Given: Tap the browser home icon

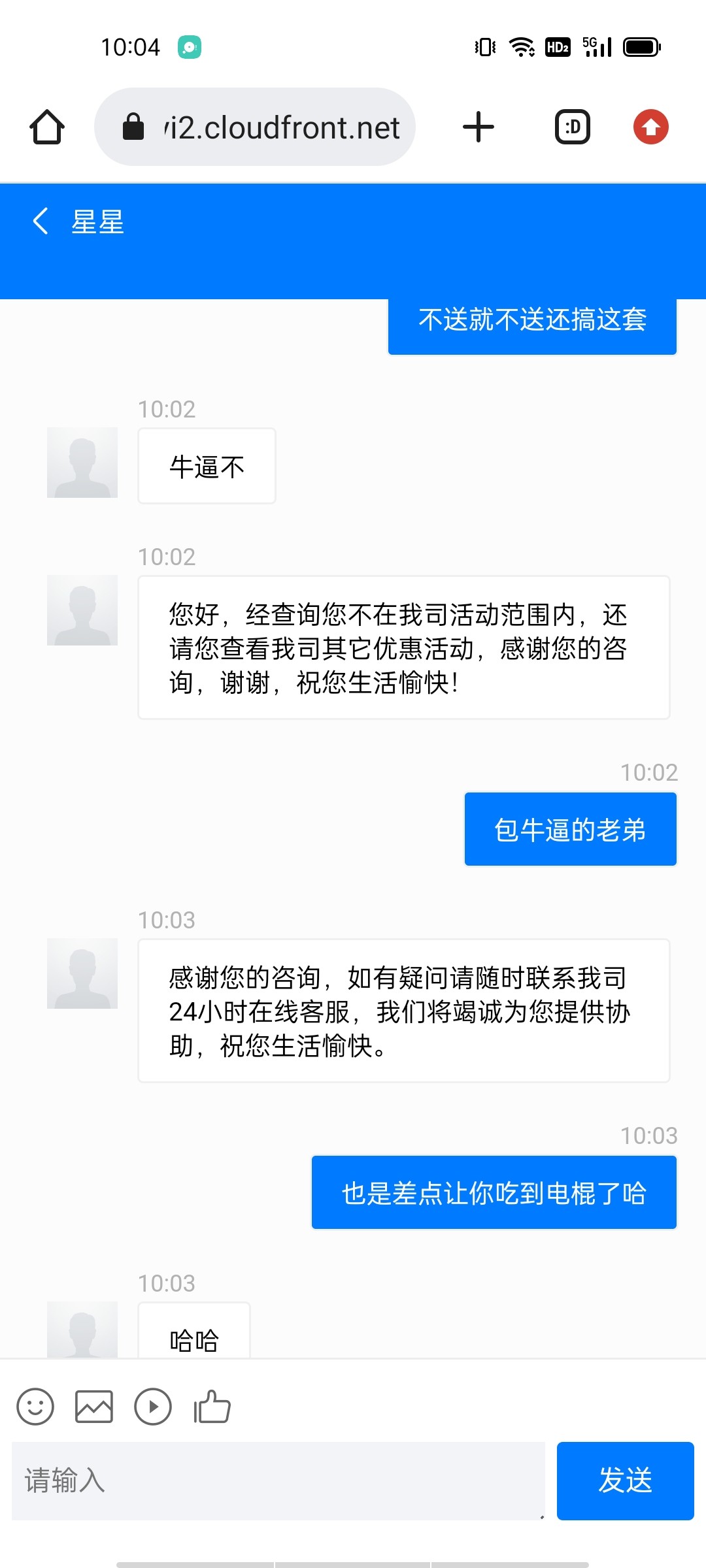Looking at the screenshot, I should point(47,127).
